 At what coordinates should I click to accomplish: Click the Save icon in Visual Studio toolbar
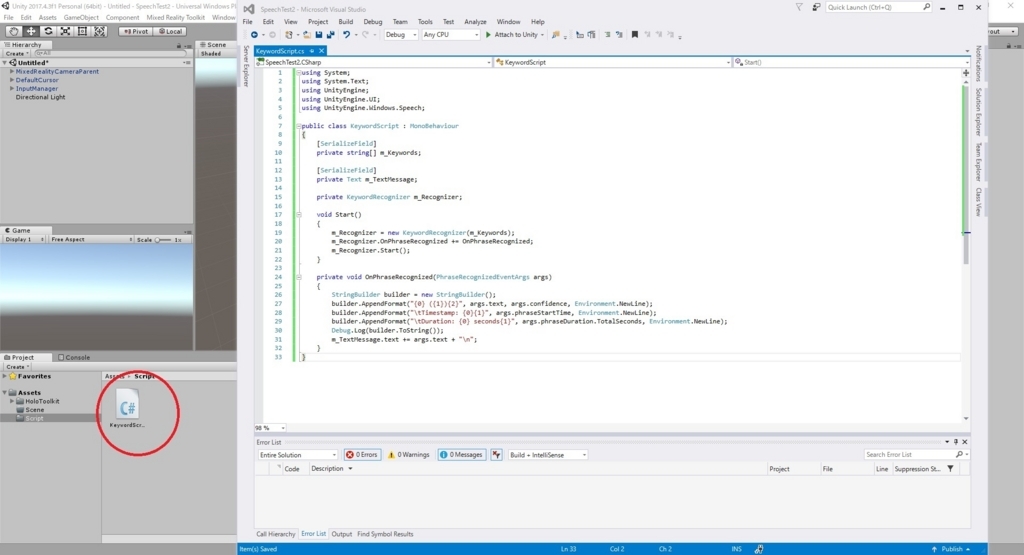pos(319,35)
